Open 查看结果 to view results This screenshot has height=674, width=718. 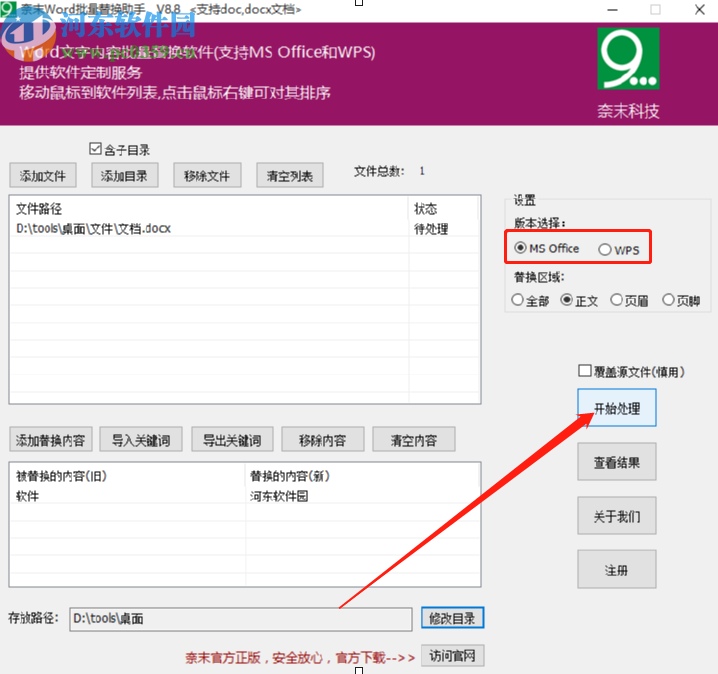point(616,463)
